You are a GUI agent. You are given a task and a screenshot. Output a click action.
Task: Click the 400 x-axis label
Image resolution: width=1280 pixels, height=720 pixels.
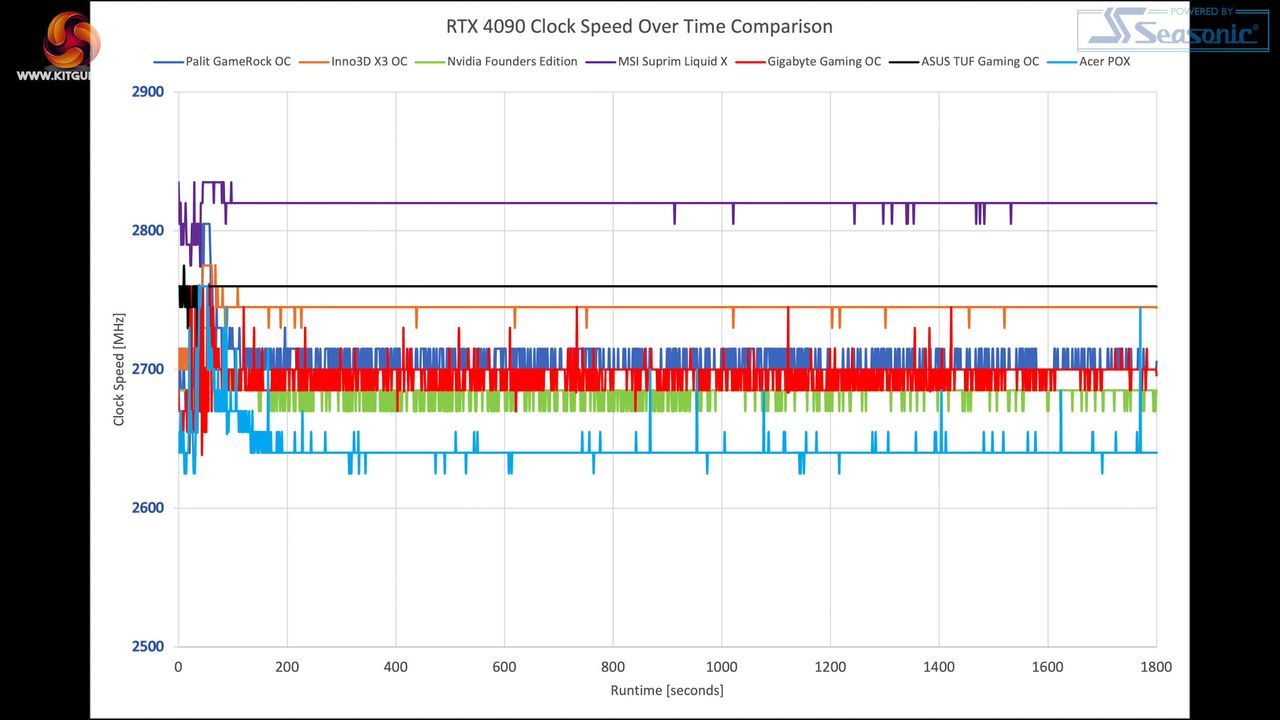tap(396, 667)
